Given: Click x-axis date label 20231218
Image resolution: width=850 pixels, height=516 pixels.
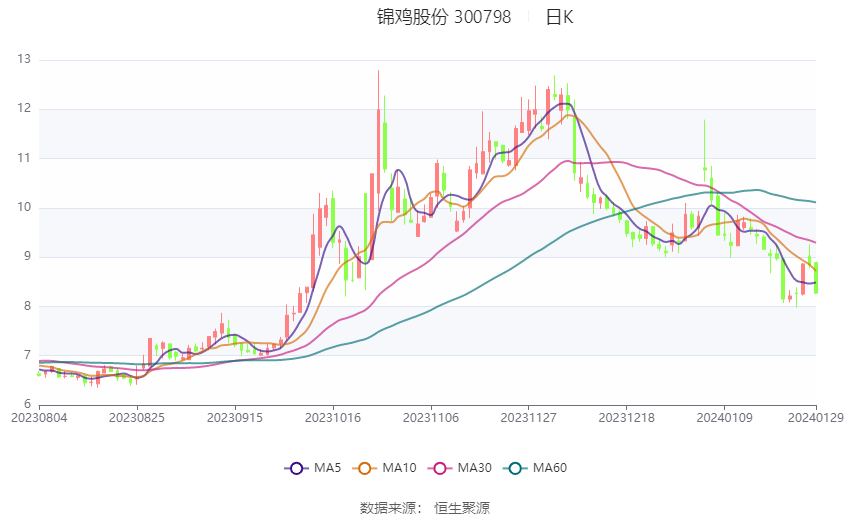Looking at the screenshot, I should [x=626, y=418].
